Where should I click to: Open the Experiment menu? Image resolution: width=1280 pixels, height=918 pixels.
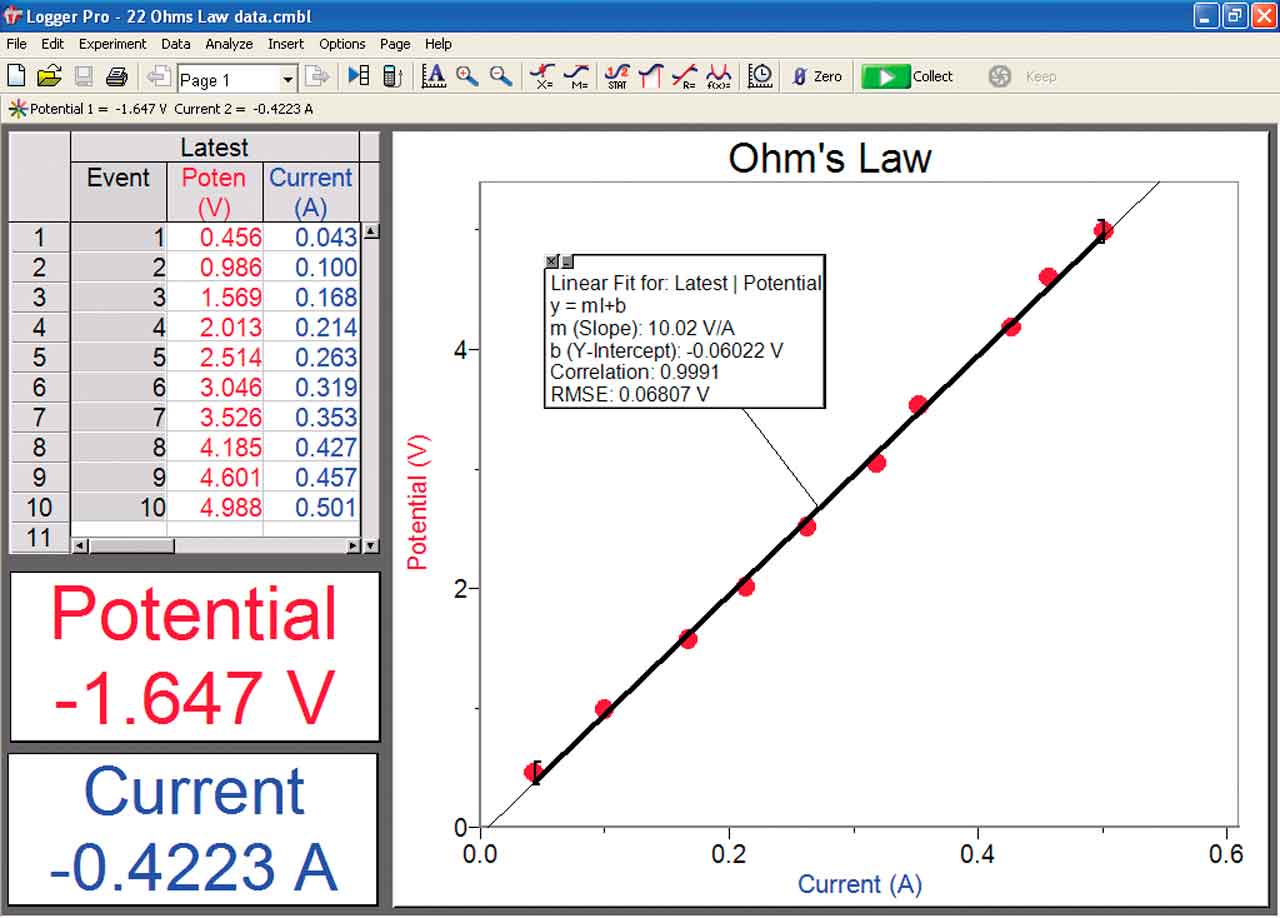click(112, 44)
